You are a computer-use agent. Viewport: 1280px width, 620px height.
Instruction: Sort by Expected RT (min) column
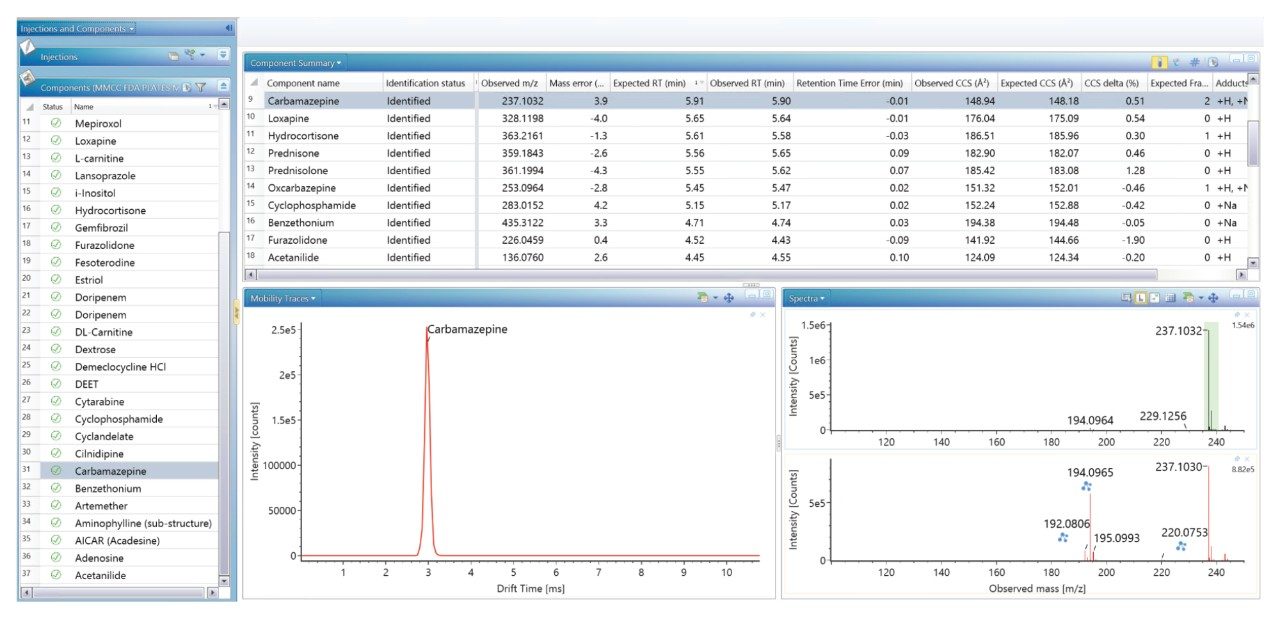[x=656, y=83]
